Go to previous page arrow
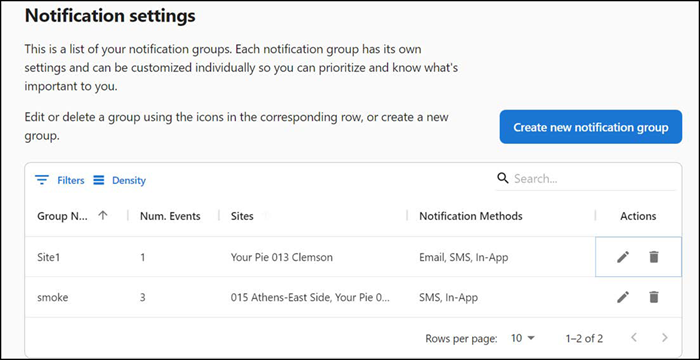This screenshot has width=700, height=360. tap(633, 338)
